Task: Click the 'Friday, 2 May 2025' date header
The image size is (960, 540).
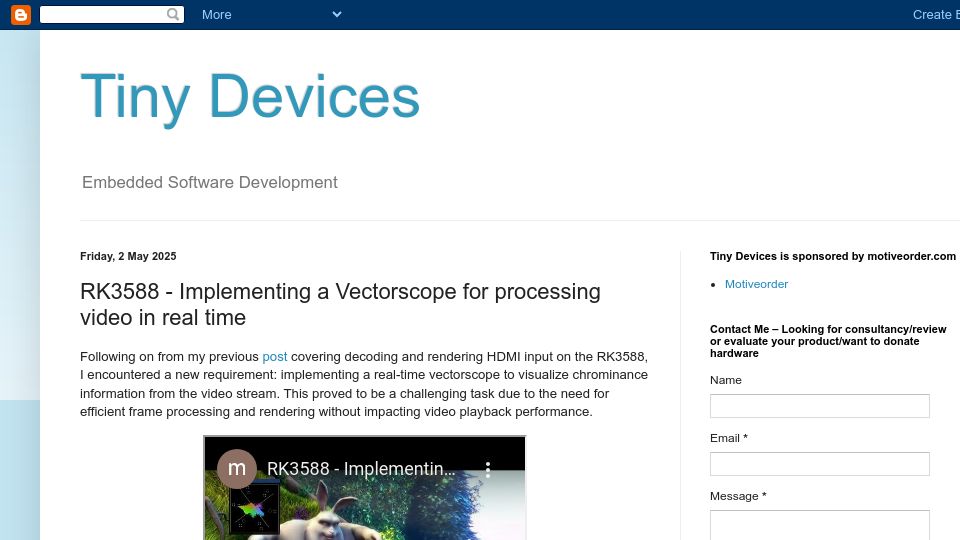Action: [128, 257]
